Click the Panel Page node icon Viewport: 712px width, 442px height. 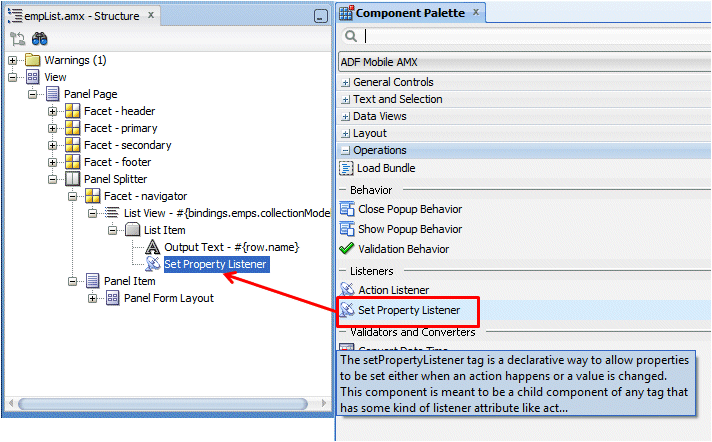point(53,94)
